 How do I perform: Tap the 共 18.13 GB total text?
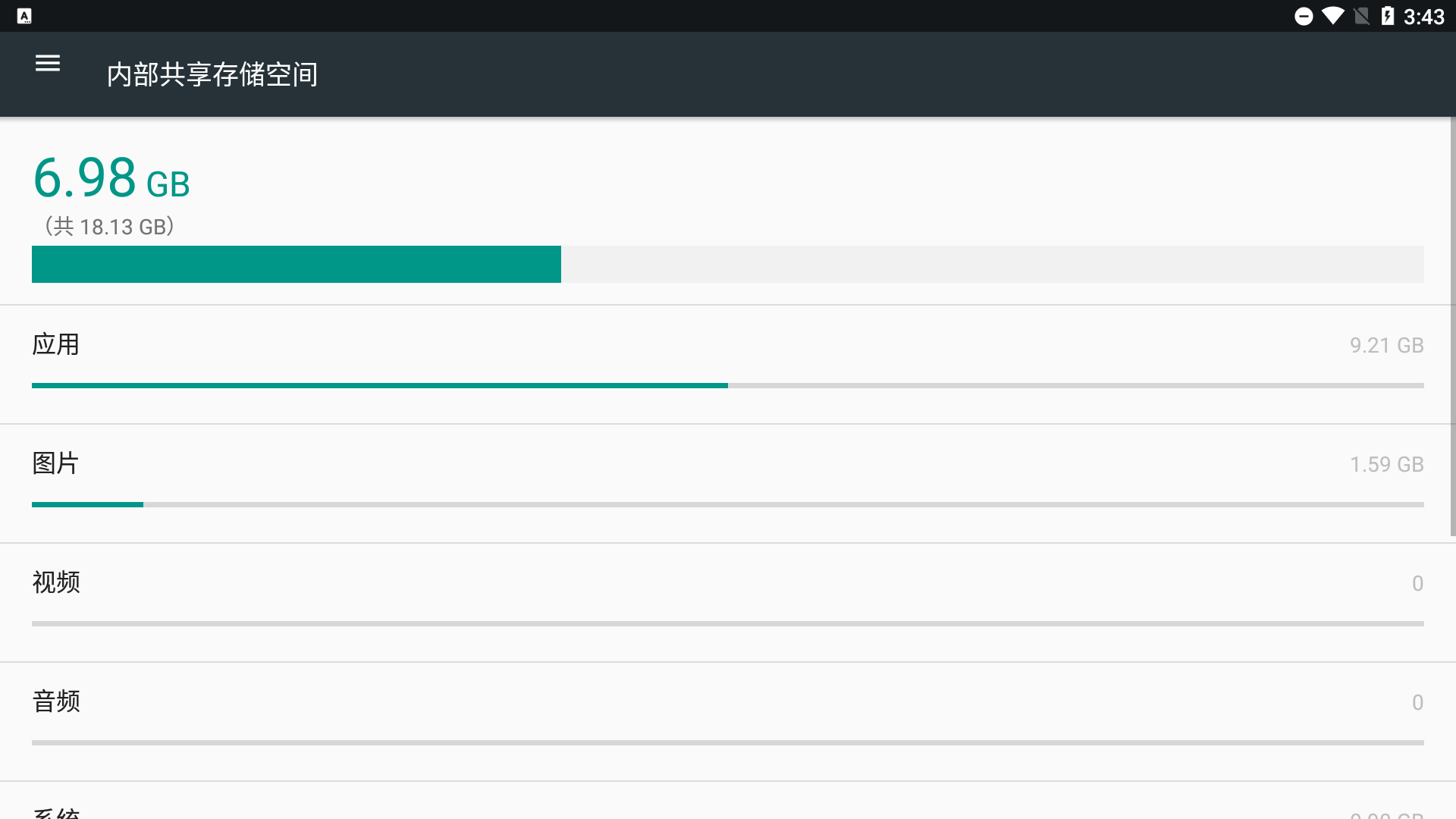tap(110, 227)
